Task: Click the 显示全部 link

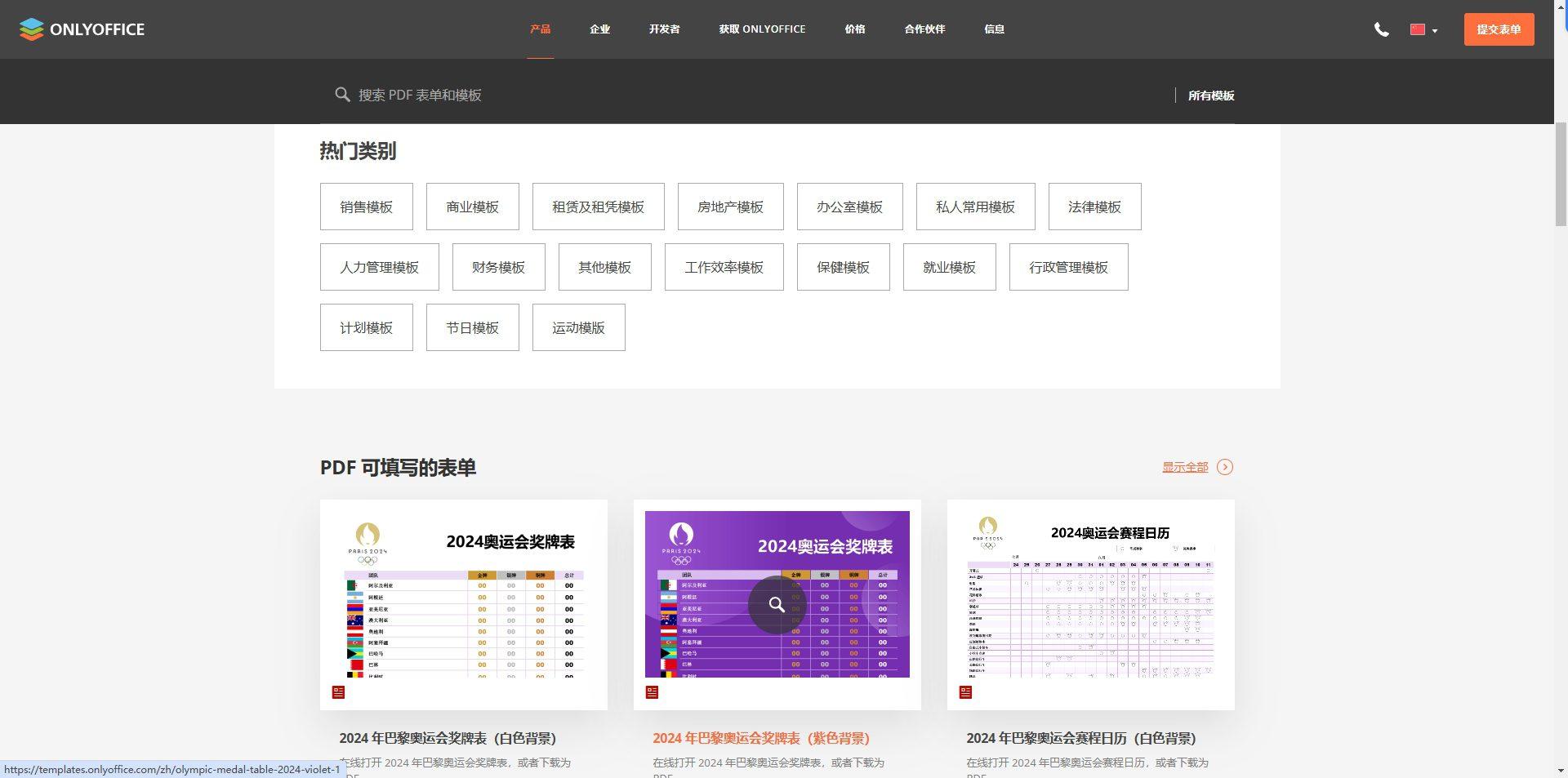Action: 1185,467
